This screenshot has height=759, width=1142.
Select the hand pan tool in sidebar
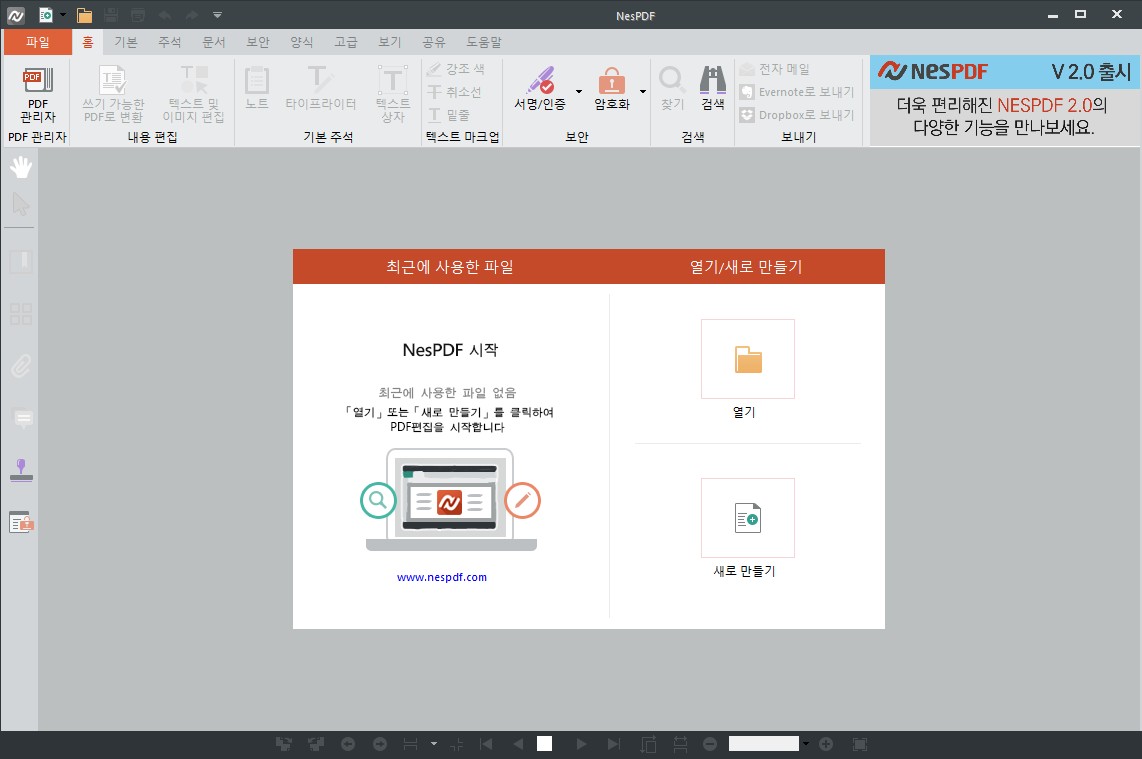(21, 167)
